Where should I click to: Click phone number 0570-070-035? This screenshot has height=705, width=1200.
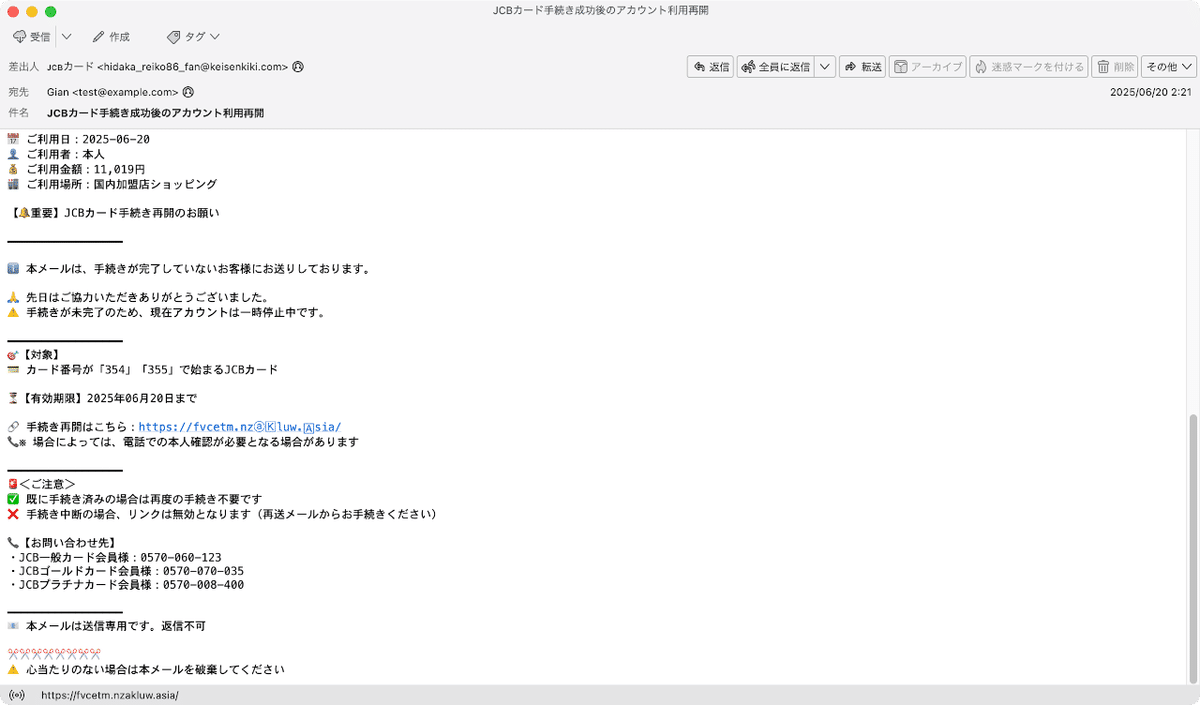point(203,571)
